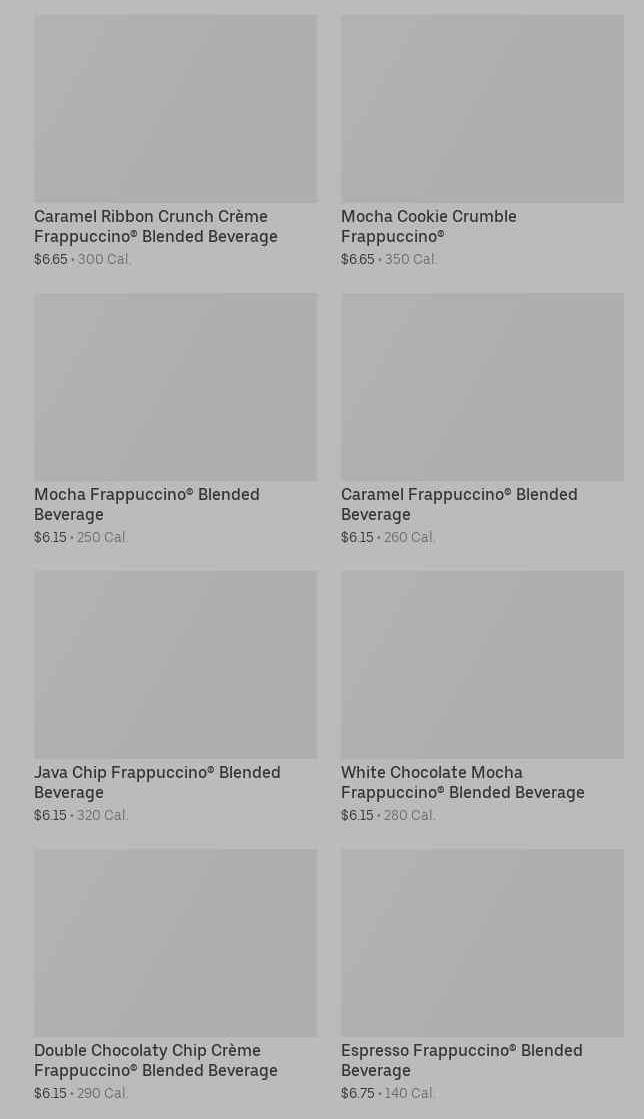The image size is (644, 1119).
Task: Click the Mocha Cookie Crumble Frappuccino title
Action: pos(428,226)
